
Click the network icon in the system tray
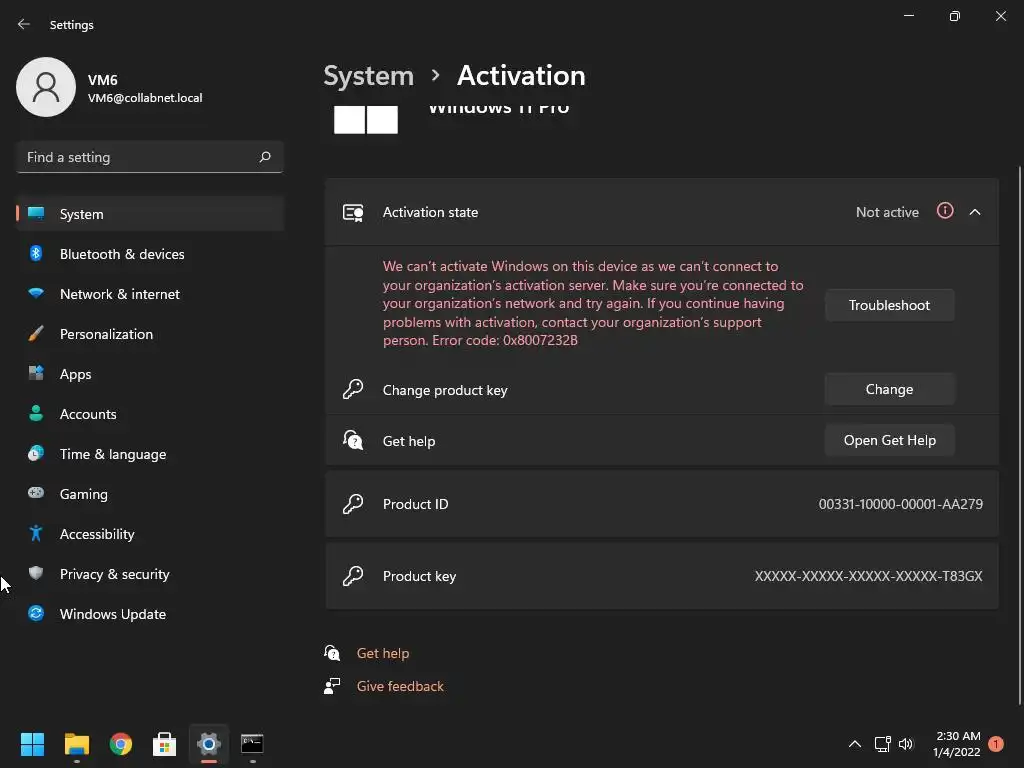[882, 744]
